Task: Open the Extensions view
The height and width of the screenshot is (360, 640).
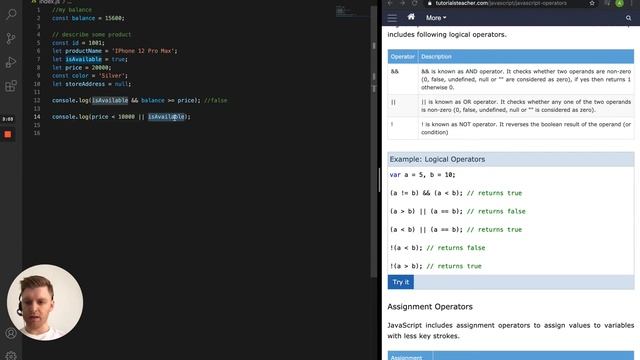Action: (x=11, y=86)
